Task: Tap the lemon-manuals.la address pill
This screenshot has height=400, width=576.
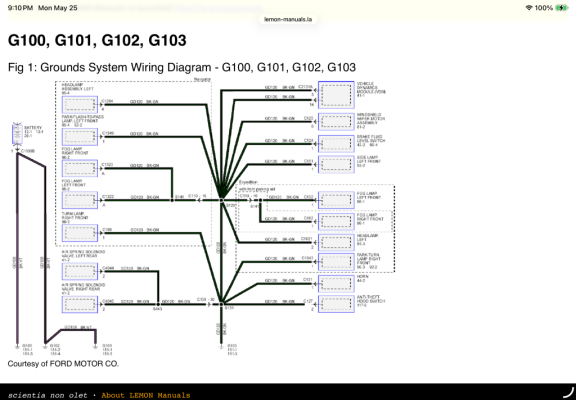Action: coord(288,19)
